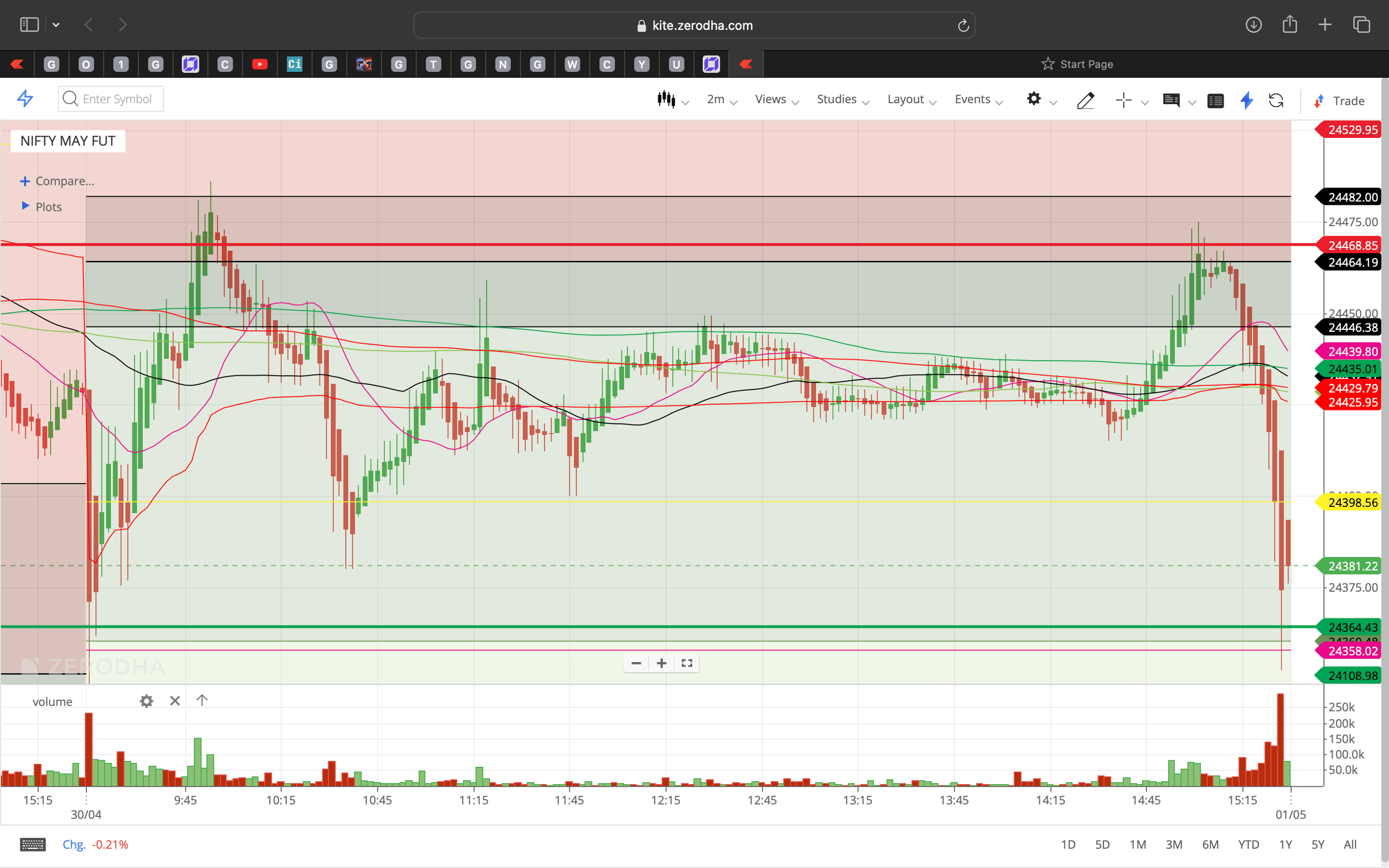Open the 2m interval dropdown
Screen dimensions: 1389x868
(715, 99)
